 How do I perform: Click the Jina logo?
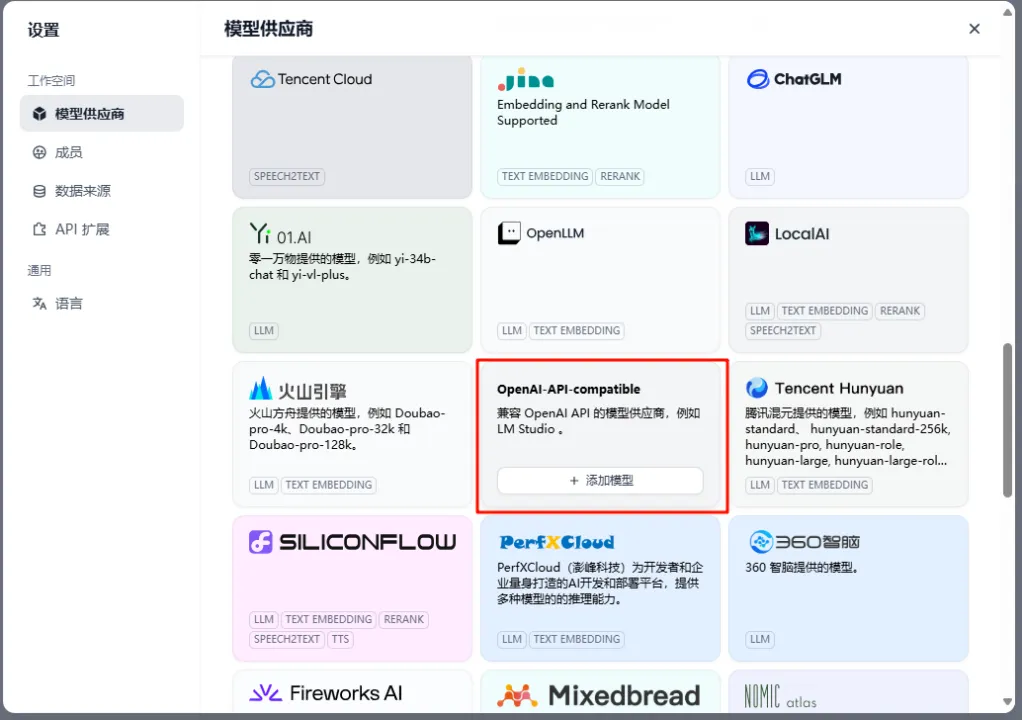click(x=525, y=79)
